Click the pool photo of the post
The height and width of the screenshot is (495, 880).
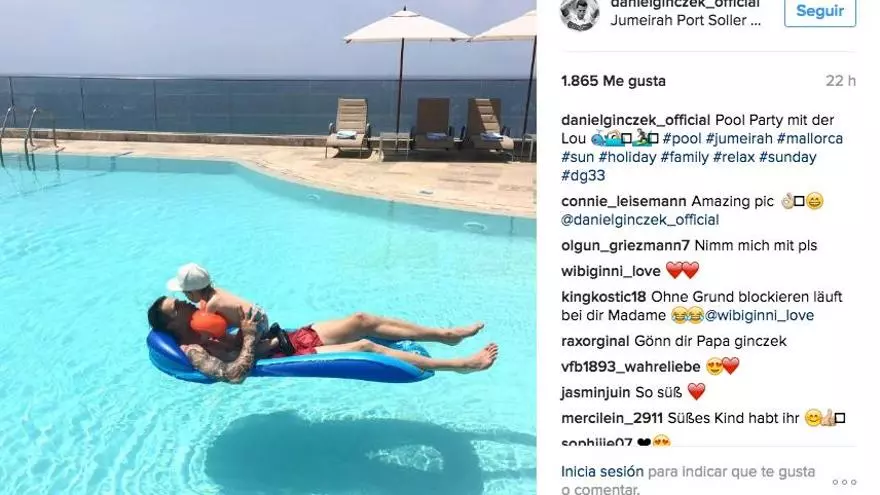click(268, 248)
